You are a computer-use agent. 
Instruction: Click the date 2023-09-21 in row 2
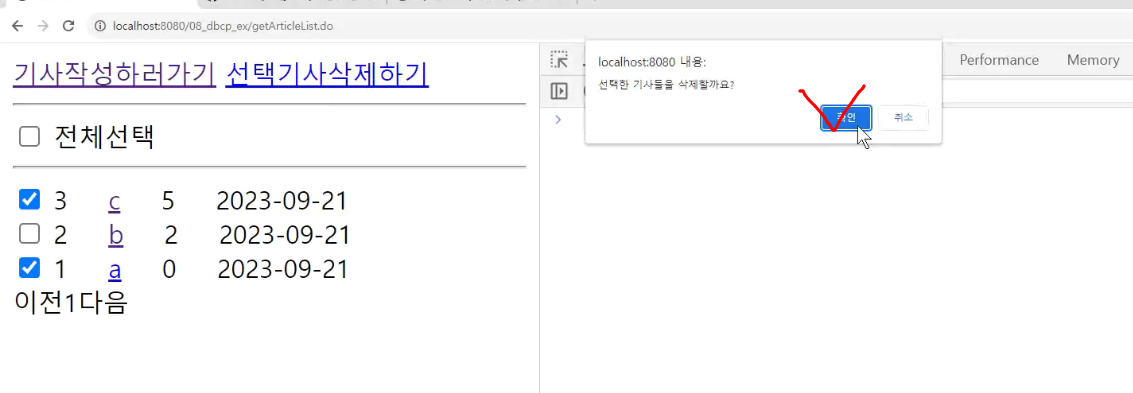285,234
